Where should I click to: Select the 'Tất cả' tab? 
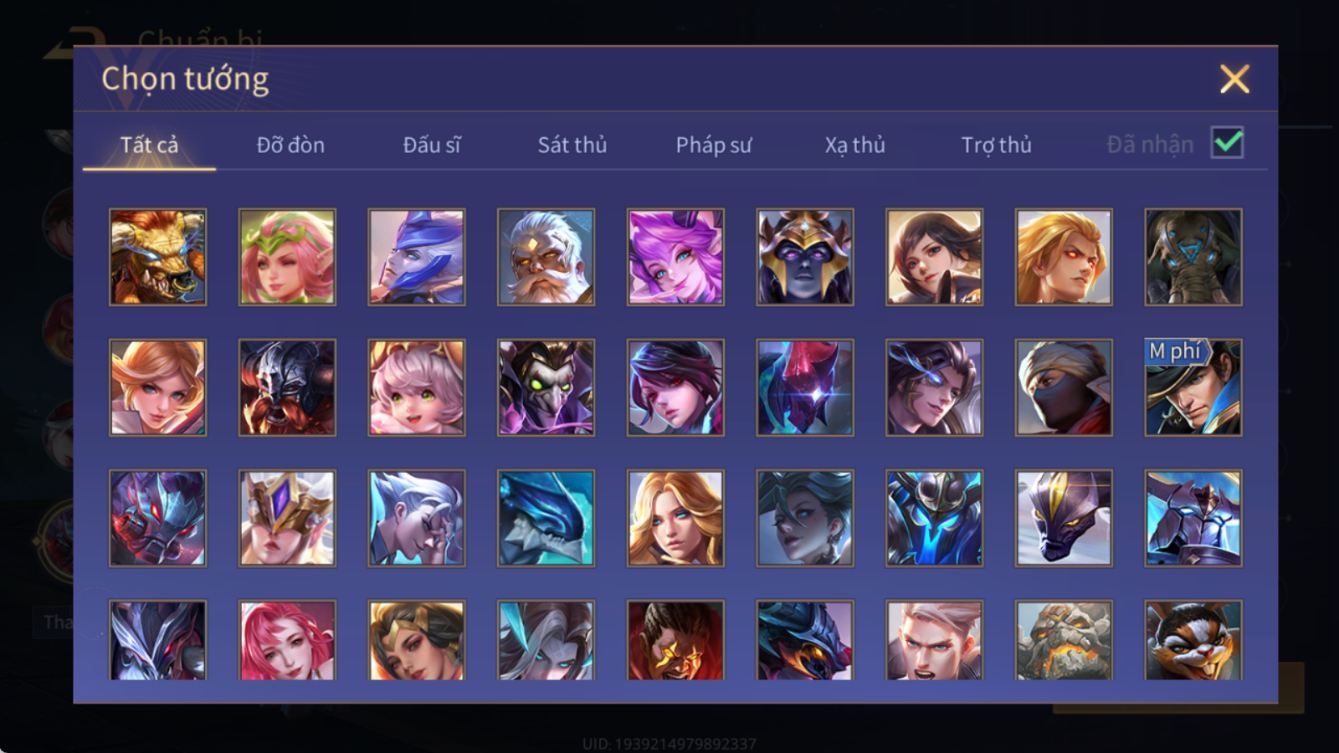tap(149, 145)
